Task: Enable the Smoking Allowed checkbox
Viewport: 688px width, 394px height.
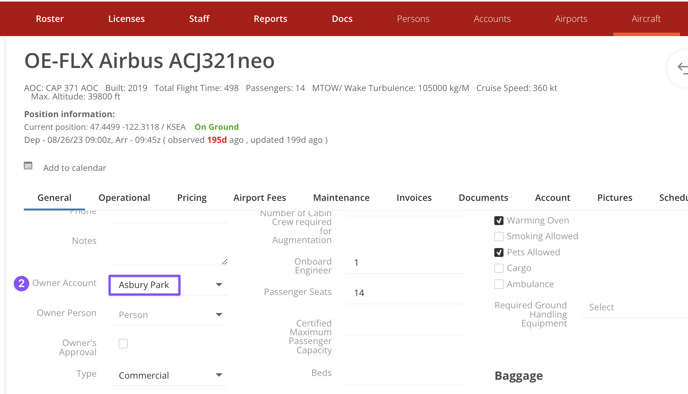Action: pyautogui.click(x=499, y=236)
